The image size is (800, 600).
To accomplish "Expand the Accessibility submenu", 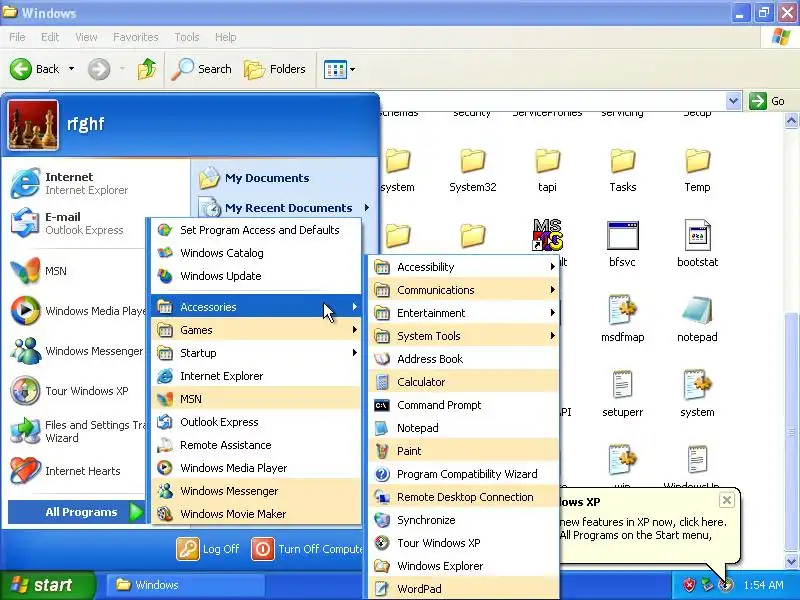I will tap(463, 266).
